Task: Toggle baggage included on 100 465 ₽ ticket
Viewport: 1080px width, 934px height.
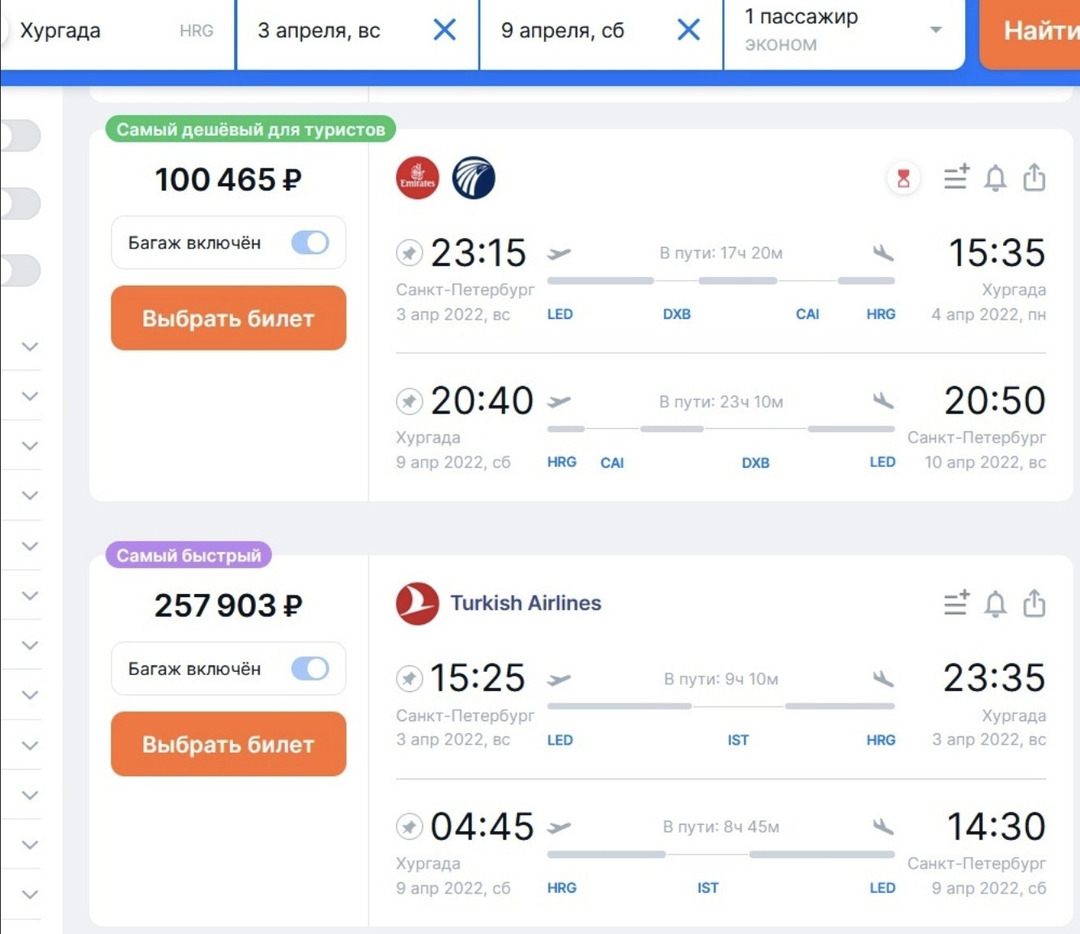Action: (x=310, y=243)
